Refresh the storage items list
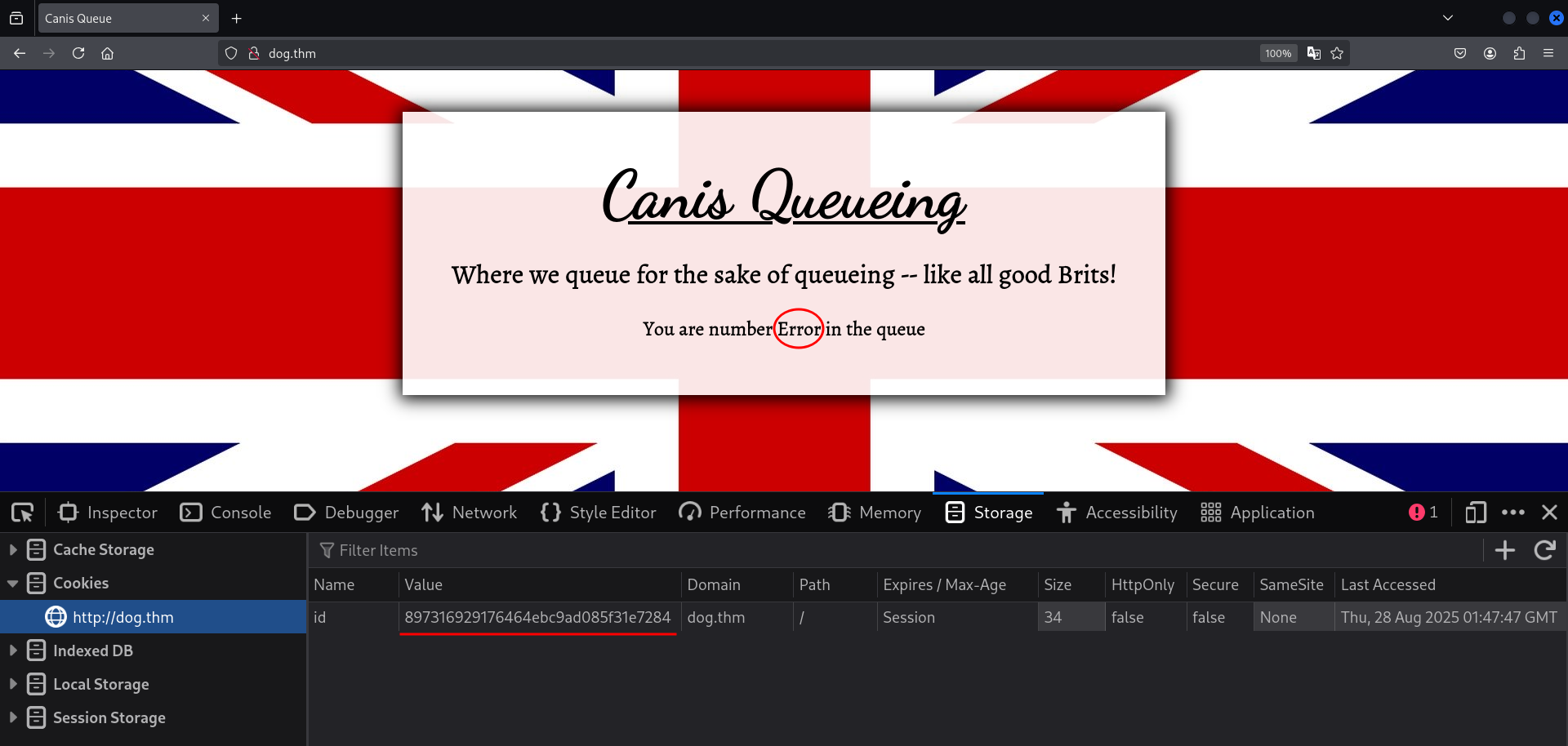1568x746 pixels. pos(1544,550)
